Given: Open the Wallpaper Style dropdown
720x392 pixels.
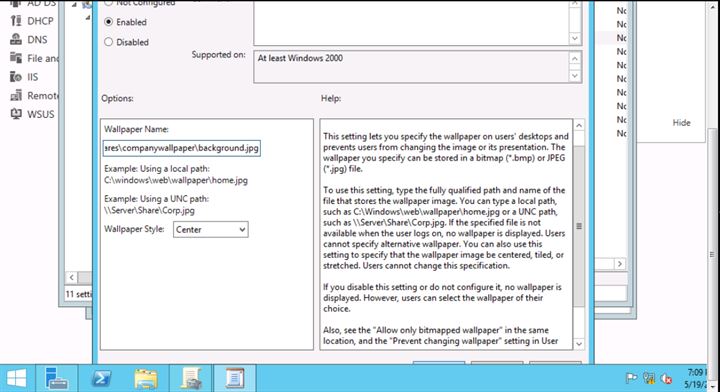Looking at the screenshot, I should (211, 230).
